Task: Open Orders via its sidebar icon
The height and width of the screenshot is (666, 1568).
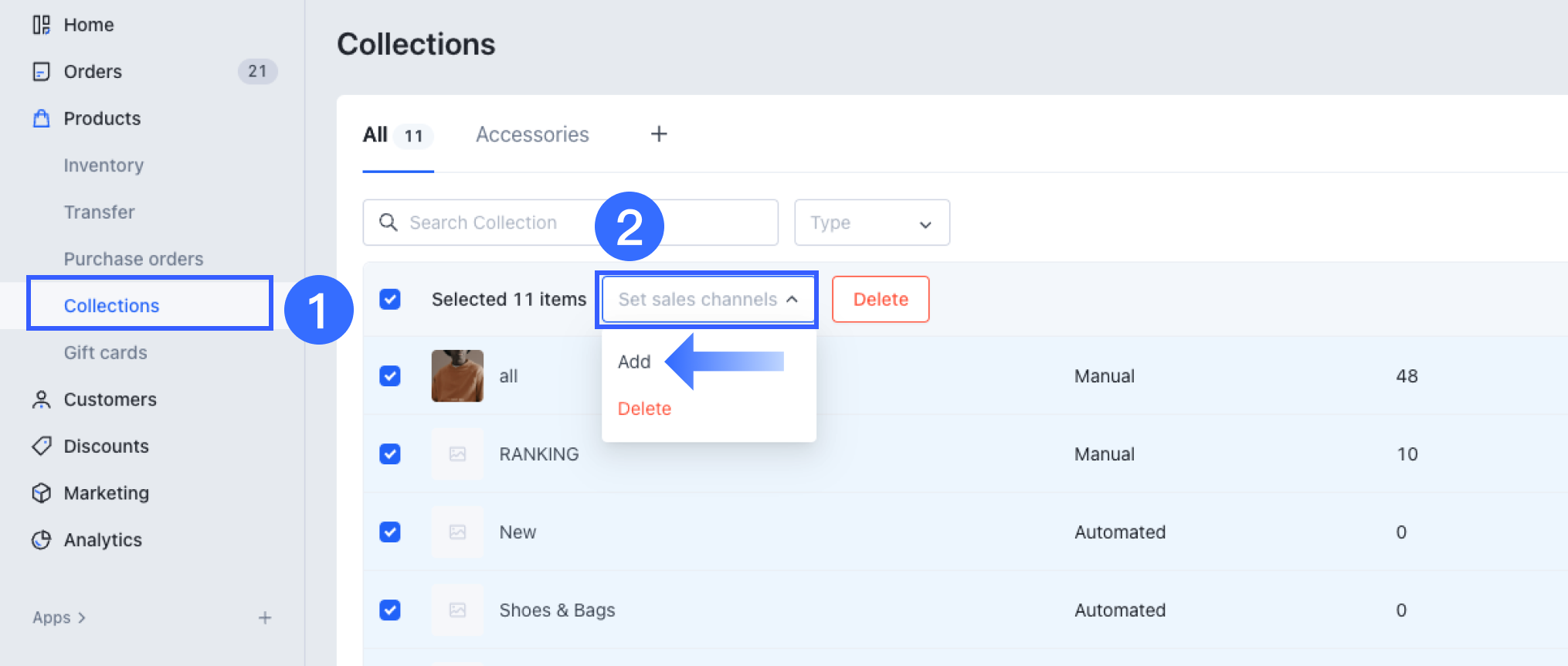Action: pos(41,72)
